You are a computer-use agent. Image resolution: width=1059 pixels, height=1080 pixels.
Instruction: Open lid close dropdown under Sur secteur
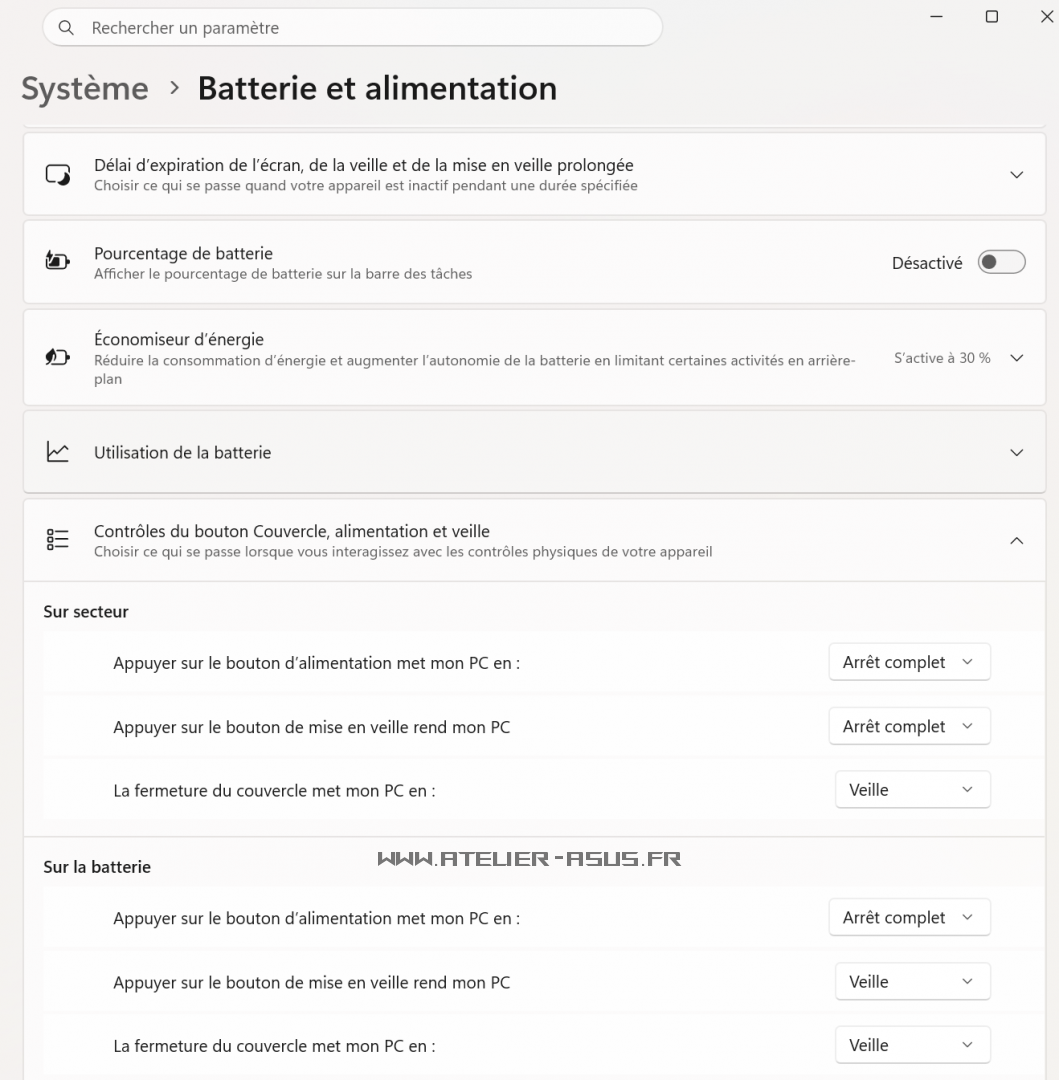pos(913,789)
